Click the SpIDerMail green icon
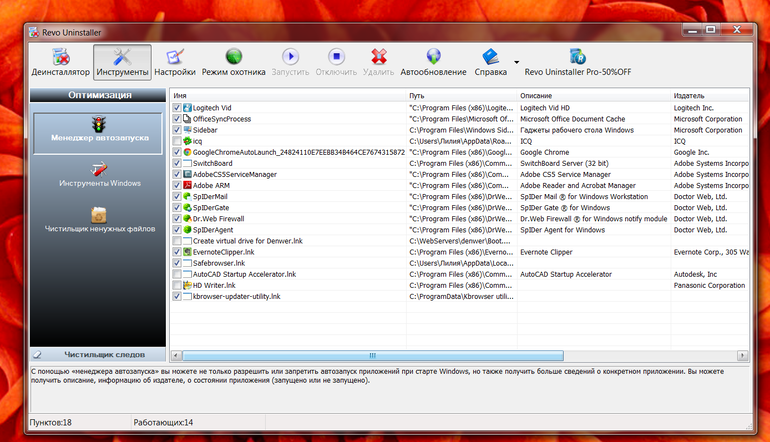This screenshot has width=770, height=442. (187, 196)
